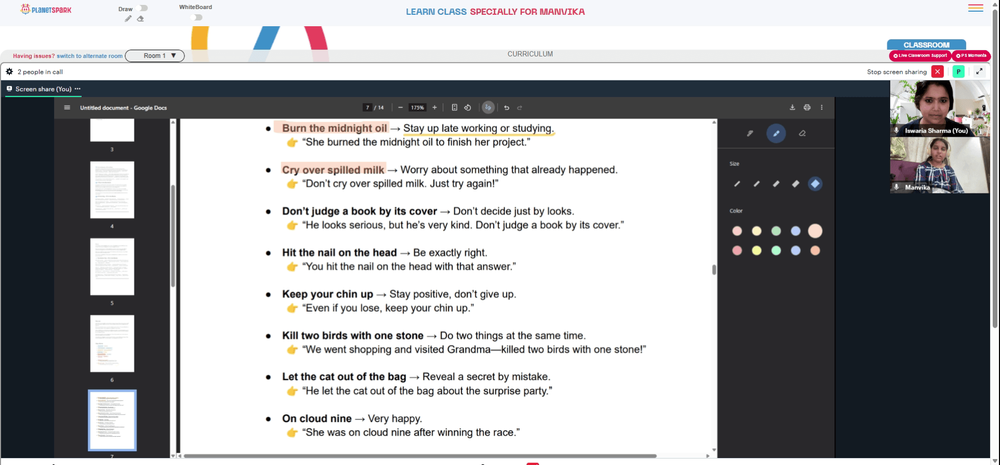Toggle the annotation draw mode button
Viewport: 1000px width, 465px height.
coord(488,108)
